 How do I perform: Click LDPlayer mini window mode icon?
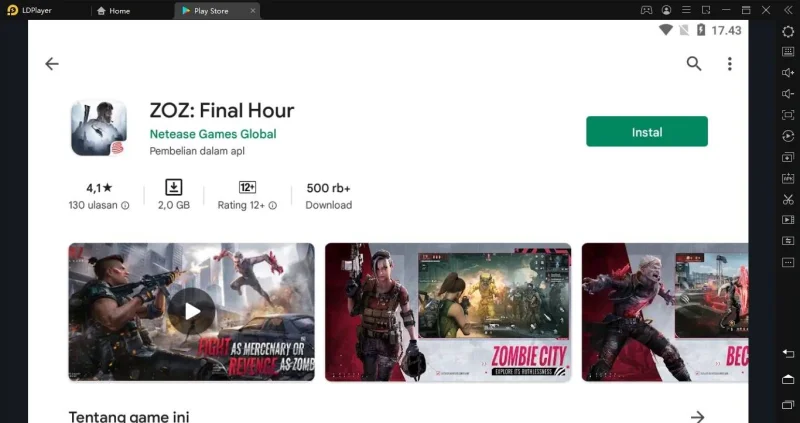pos(706,10)
